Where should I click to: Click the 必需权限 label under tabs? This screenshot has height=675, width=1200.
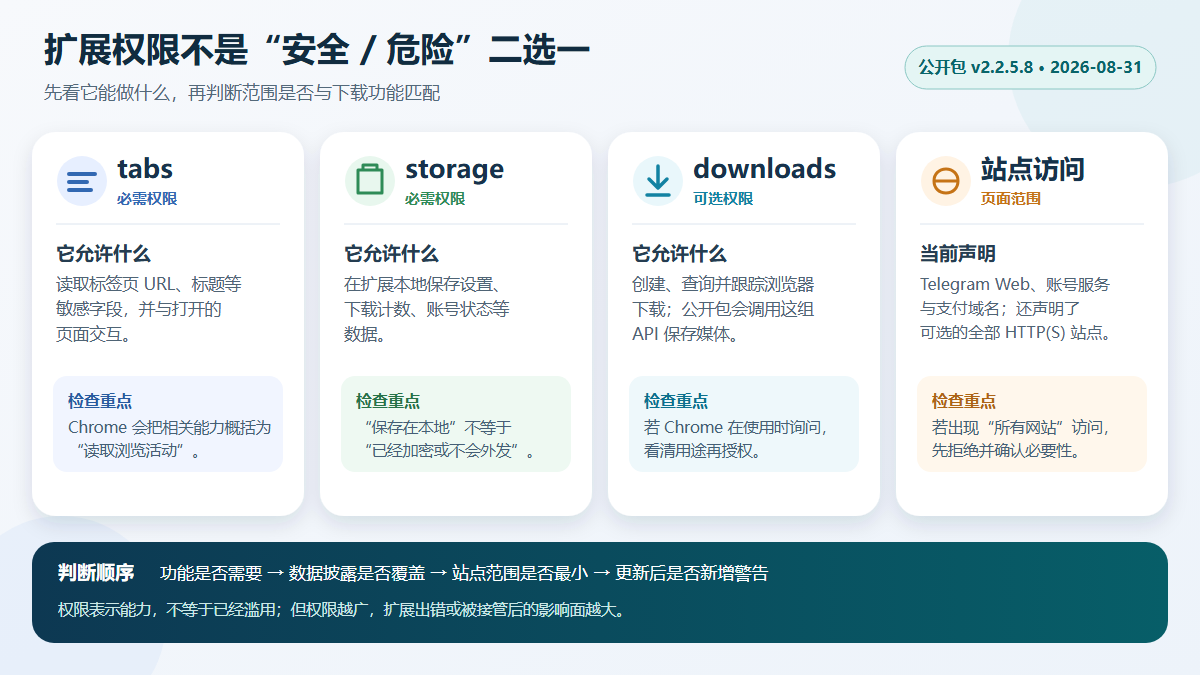point(147,199)
